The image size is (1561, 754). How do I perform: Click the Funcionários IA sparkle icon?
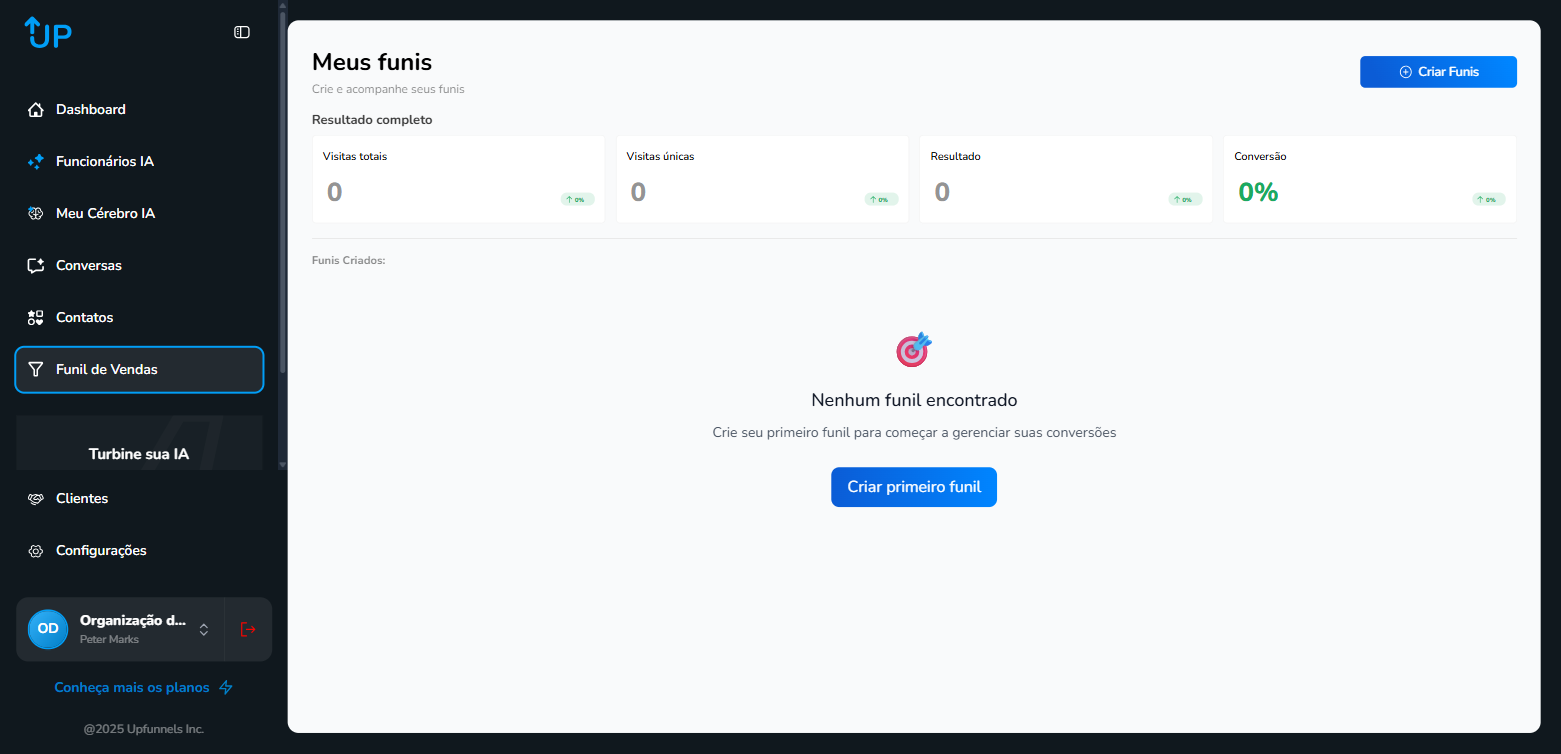click(36, 162)
